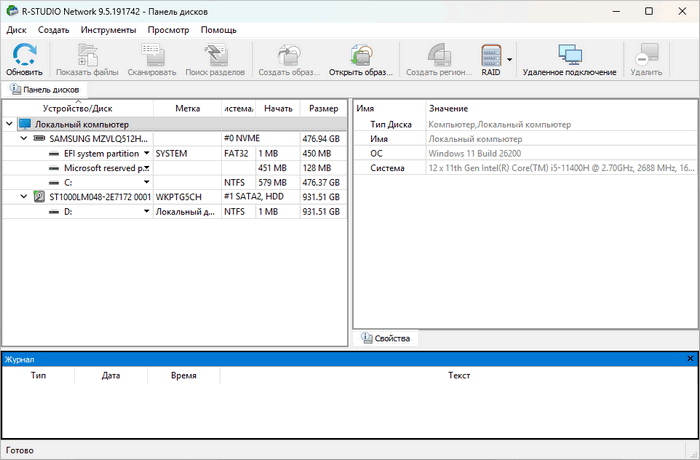Open Удаленное подключение remote connection
The width and height of the screenshot is (700, 460).
coord(569,55)
